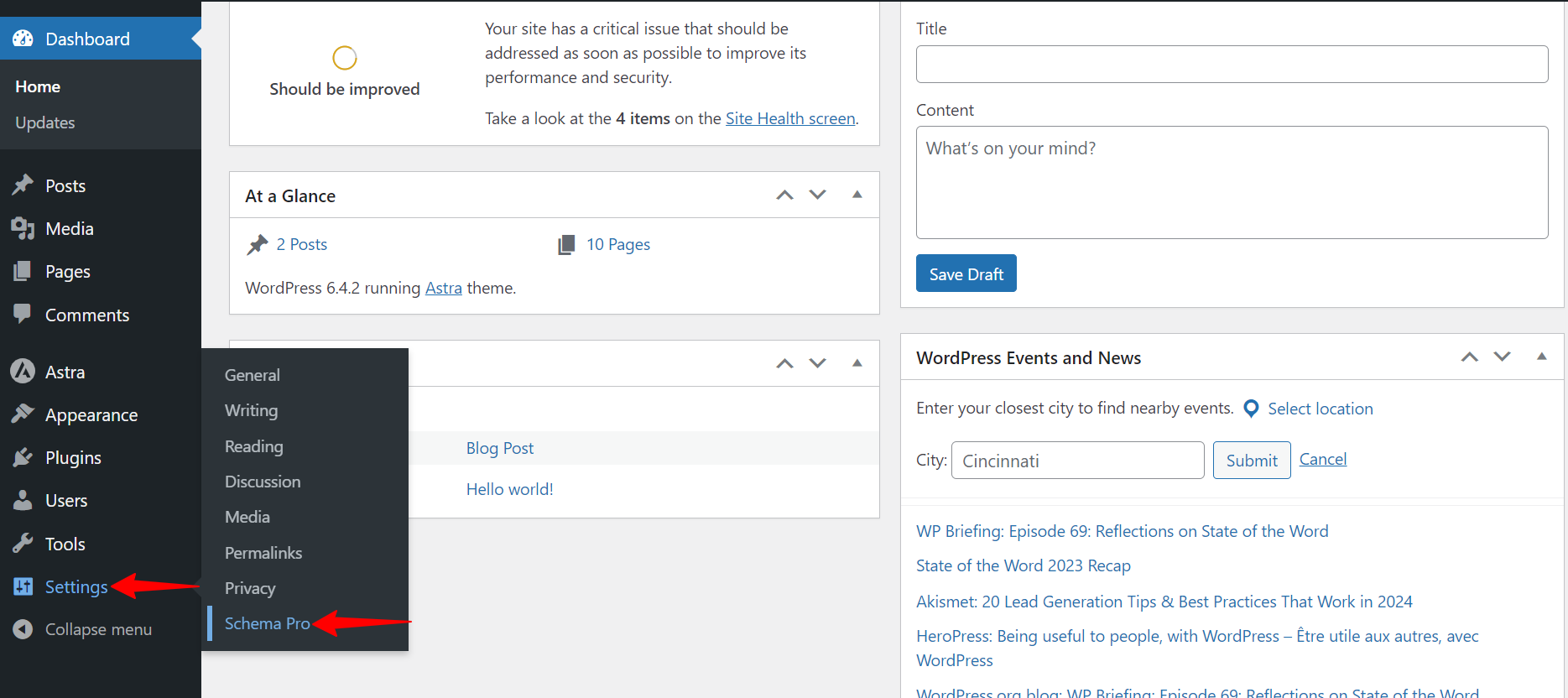This screenshot has height=698, width=1568.
Task: Click the Collapse menu arrow icon
Action: pyautogui.click(x=23, y=629)
